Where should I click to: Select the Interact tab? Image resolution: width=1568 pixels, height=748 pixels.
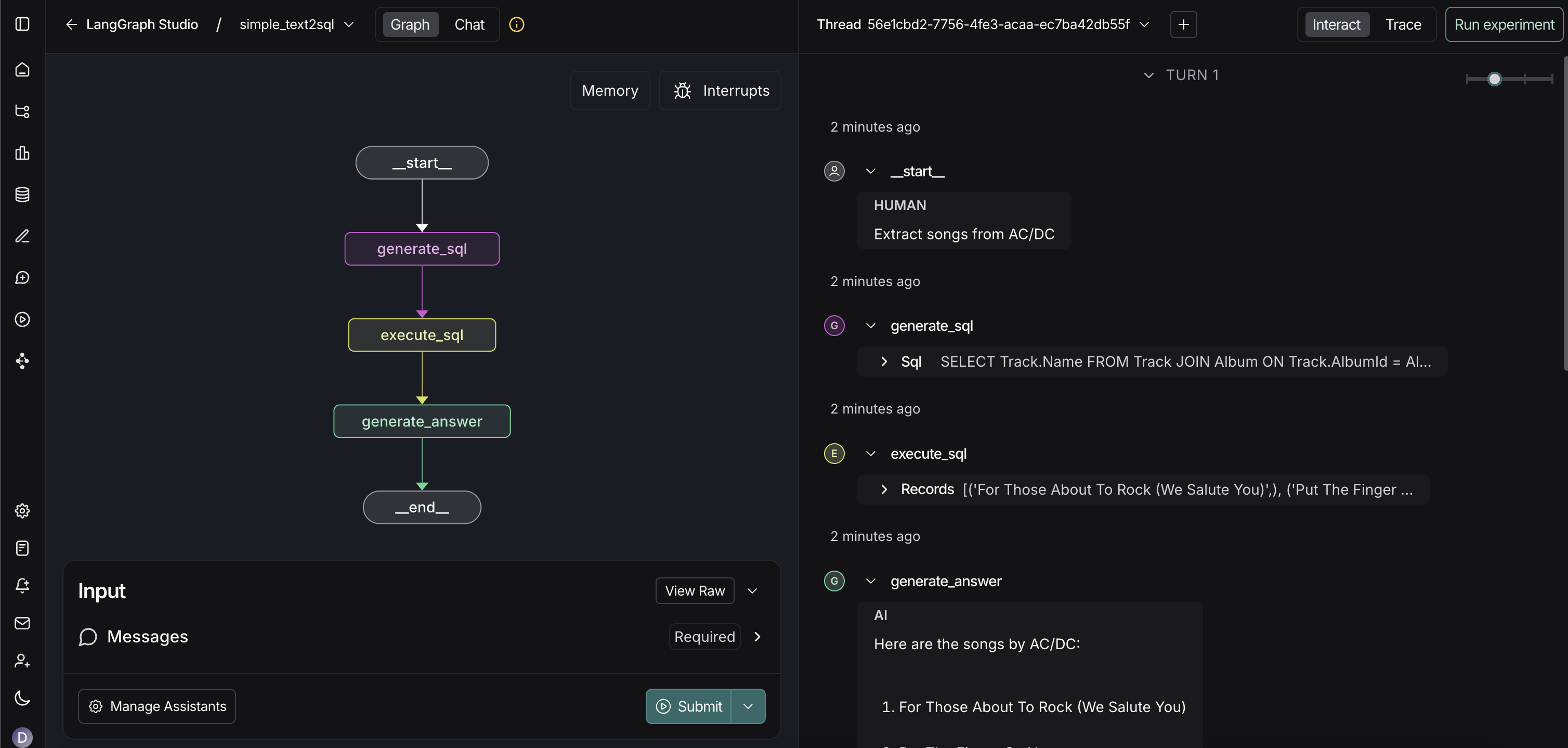[x=1336, y=24]
